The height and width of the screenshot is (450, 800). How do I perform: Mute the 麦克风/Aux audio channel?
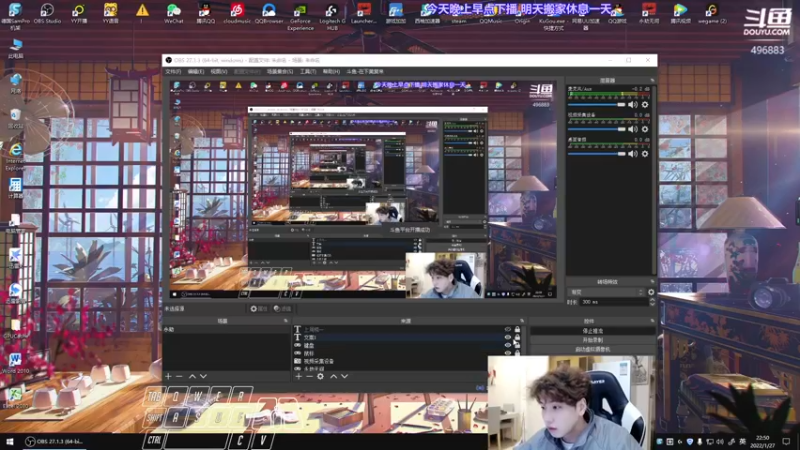[633, 105]
